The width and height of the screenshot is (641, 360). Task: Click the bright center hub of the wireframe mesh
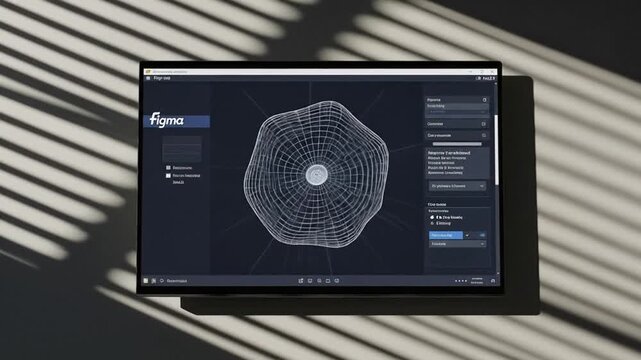[x=317, y=175]
